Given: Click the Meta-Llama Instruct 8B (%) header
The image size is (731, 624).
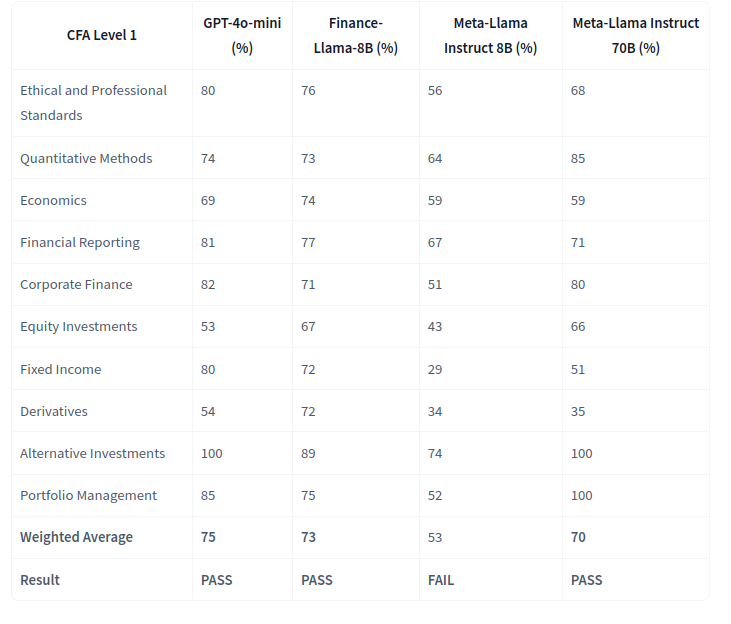Looking at the screenshot, I should 490,35.
